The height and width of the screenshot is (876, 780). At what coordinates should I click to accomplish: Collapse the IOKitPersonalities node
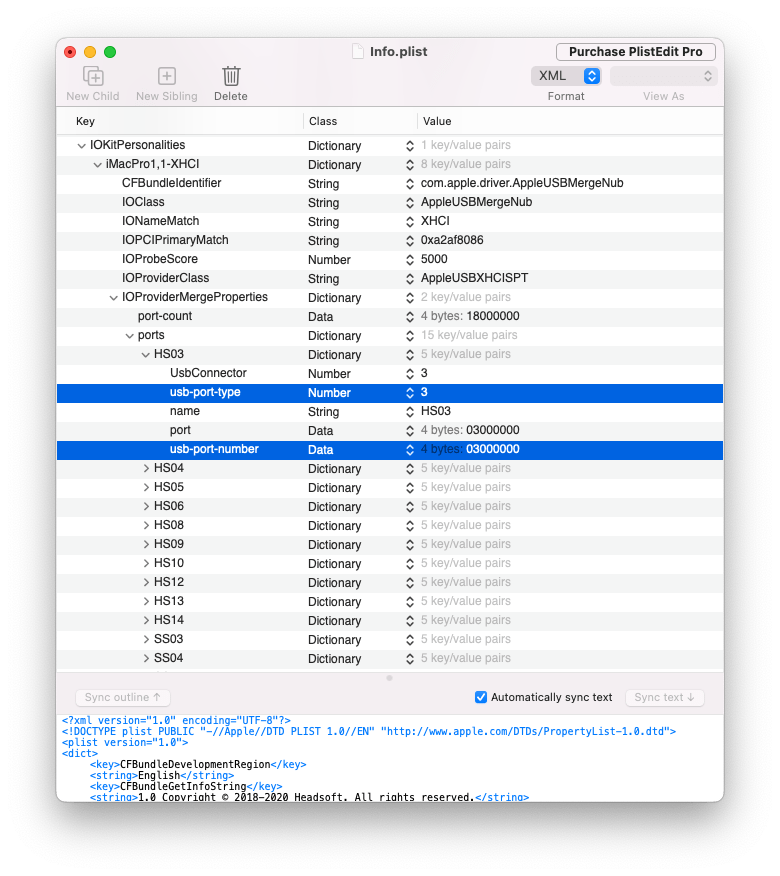82,145
